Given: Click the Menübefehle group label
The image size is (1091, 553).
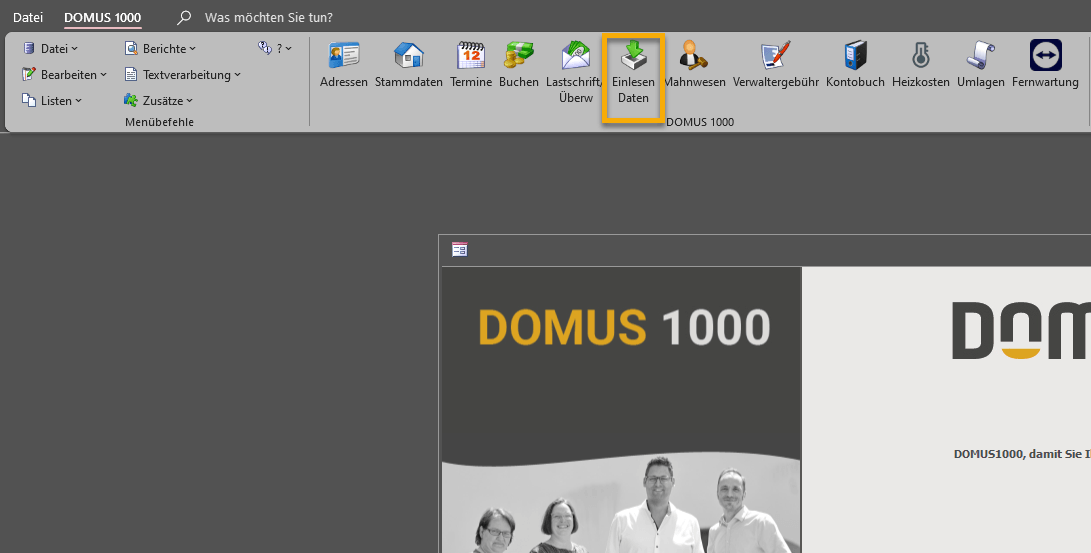Looking at the screenshot, I should click(159, 122).
